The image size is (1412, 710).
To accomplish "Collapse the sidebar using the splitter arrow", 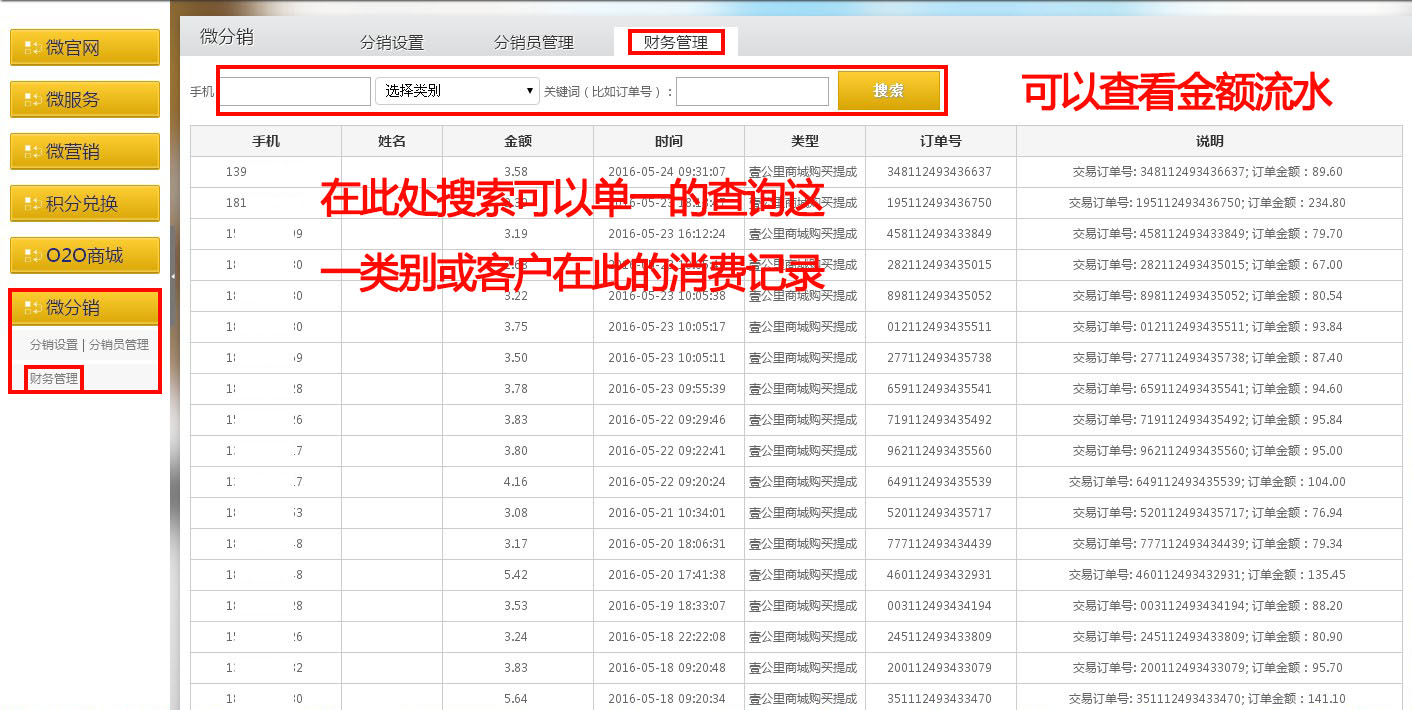I will [174, 275].
